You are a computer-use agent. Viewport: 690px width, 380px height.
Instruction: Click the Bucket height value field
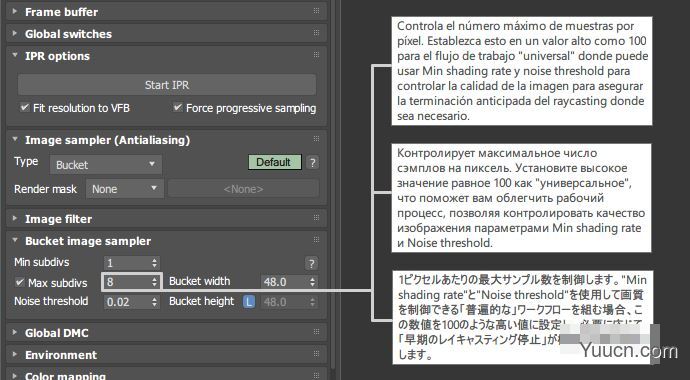[284, 302]
